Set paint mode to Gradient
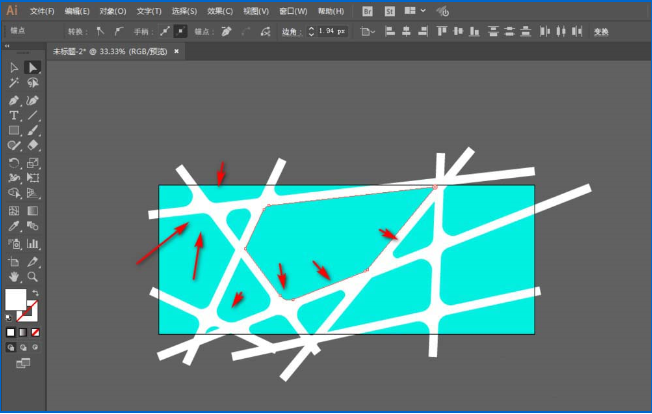The width and height of the screenshot is (652, 414). (23, 332)
